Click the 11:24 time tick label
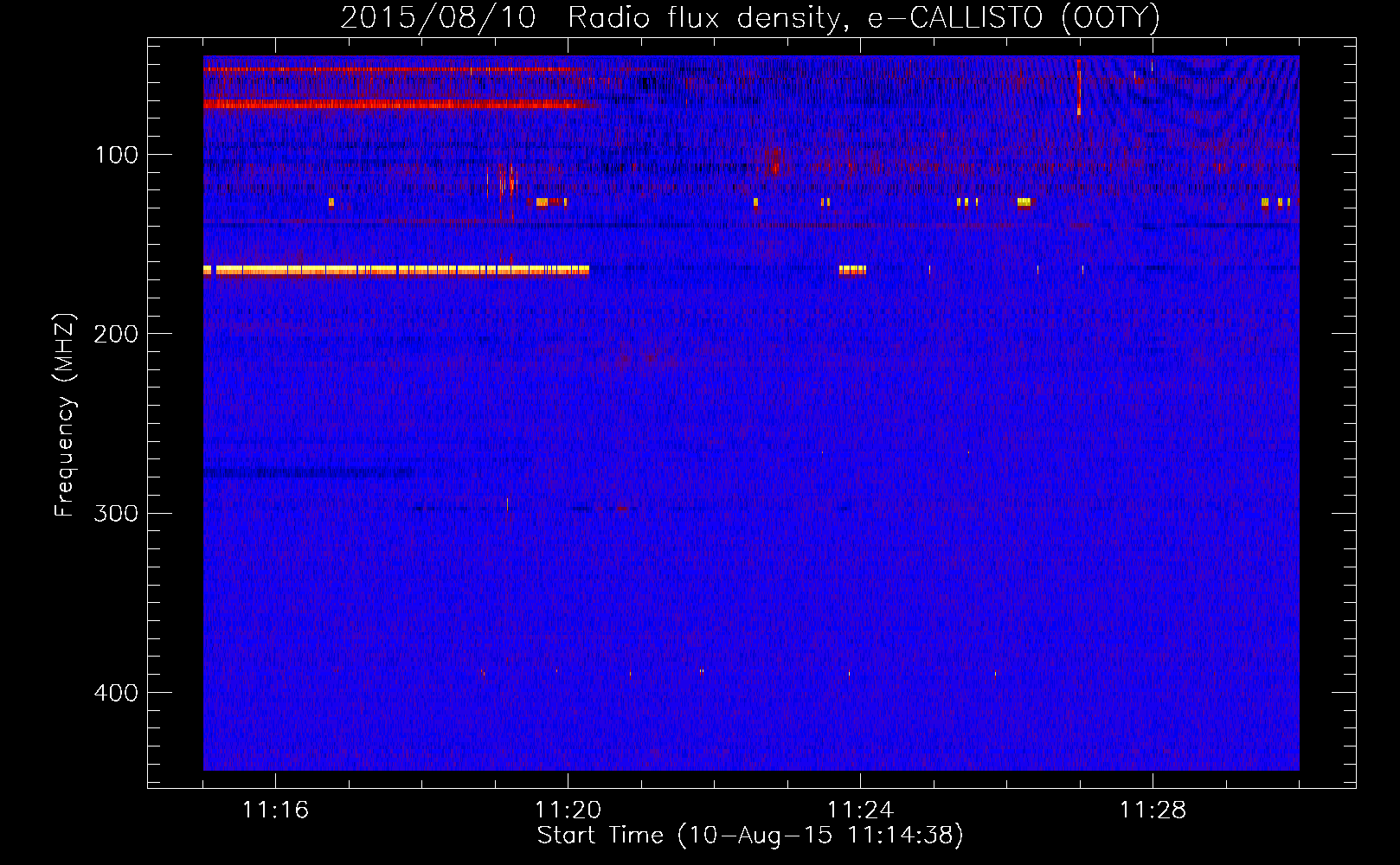 pyautogui.click(x=860, y=810)
